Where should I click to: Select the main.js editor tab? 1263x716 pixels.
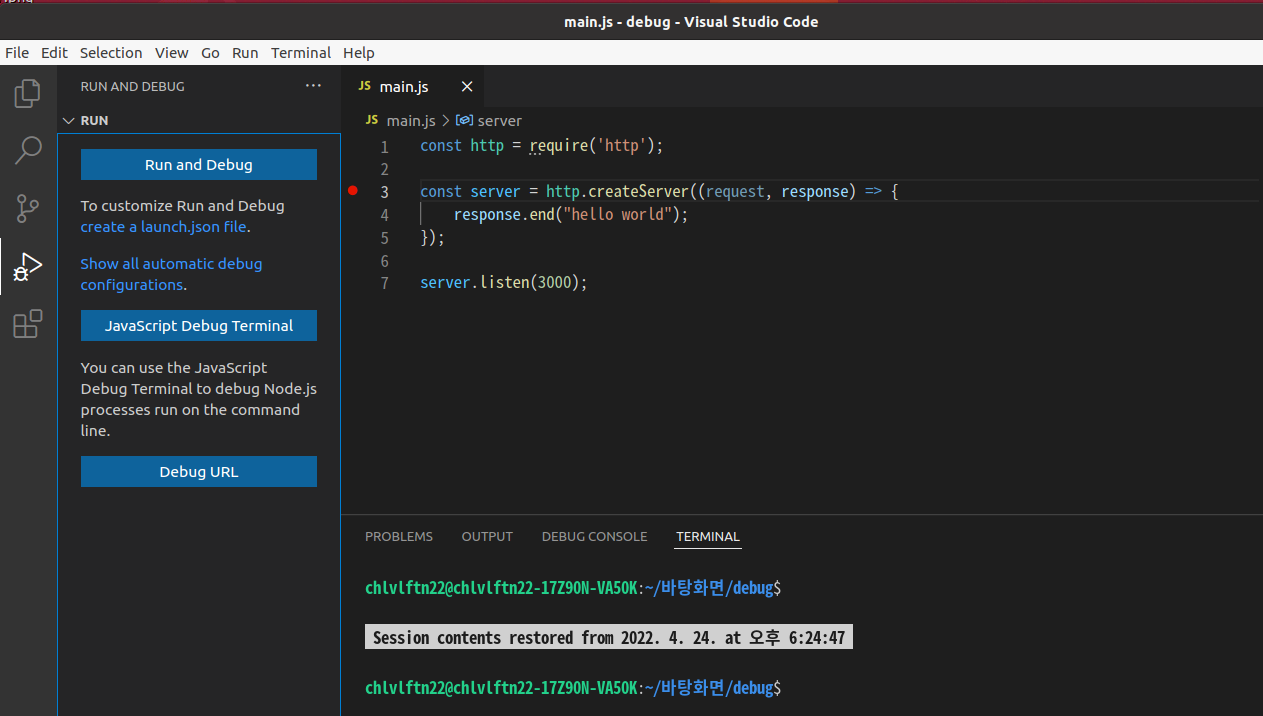coord(414,87)
